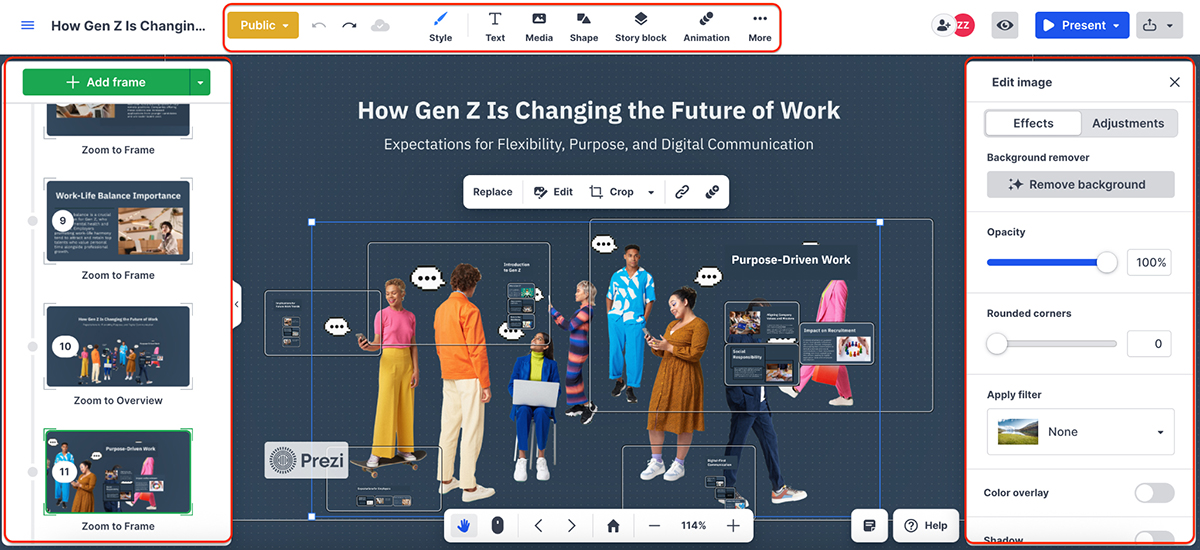Return to home overview
The image size is (1200, 550).
[613, 525]
